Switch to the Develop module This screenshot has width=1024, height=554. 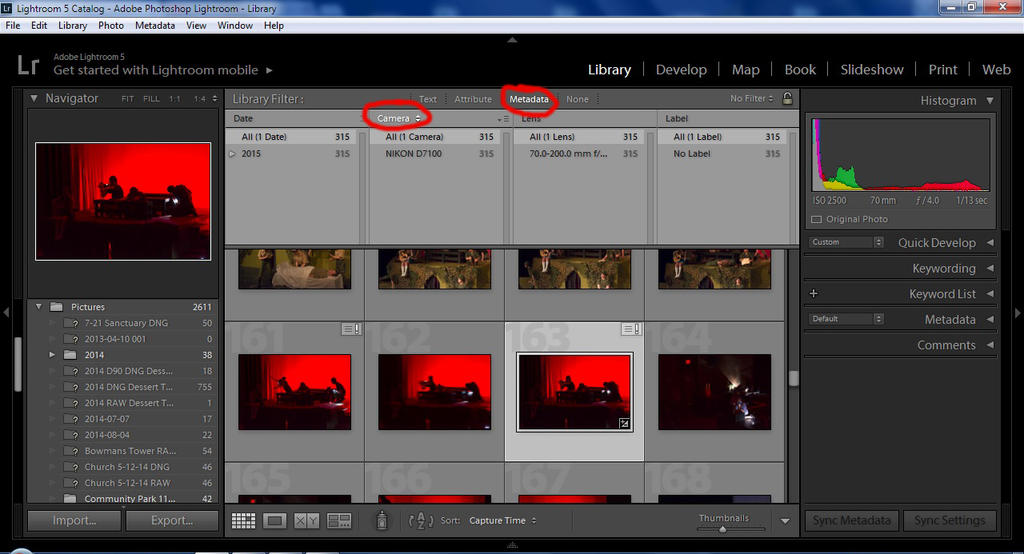[681, 70]
